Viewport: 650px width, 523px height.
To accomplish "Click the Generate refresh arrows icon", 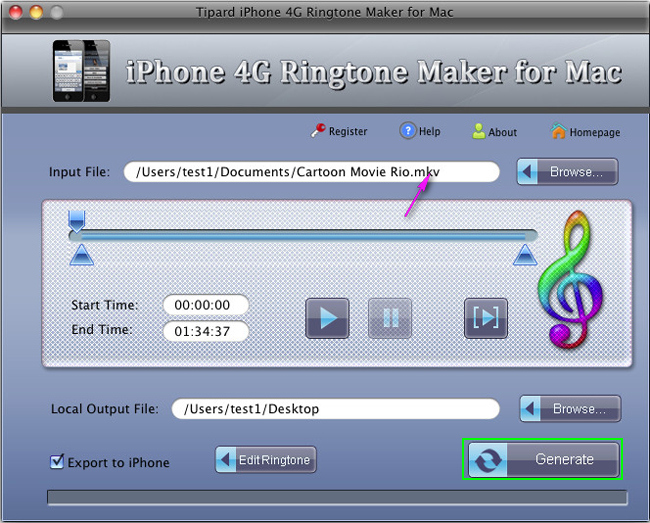I will [x=488, y=460].
